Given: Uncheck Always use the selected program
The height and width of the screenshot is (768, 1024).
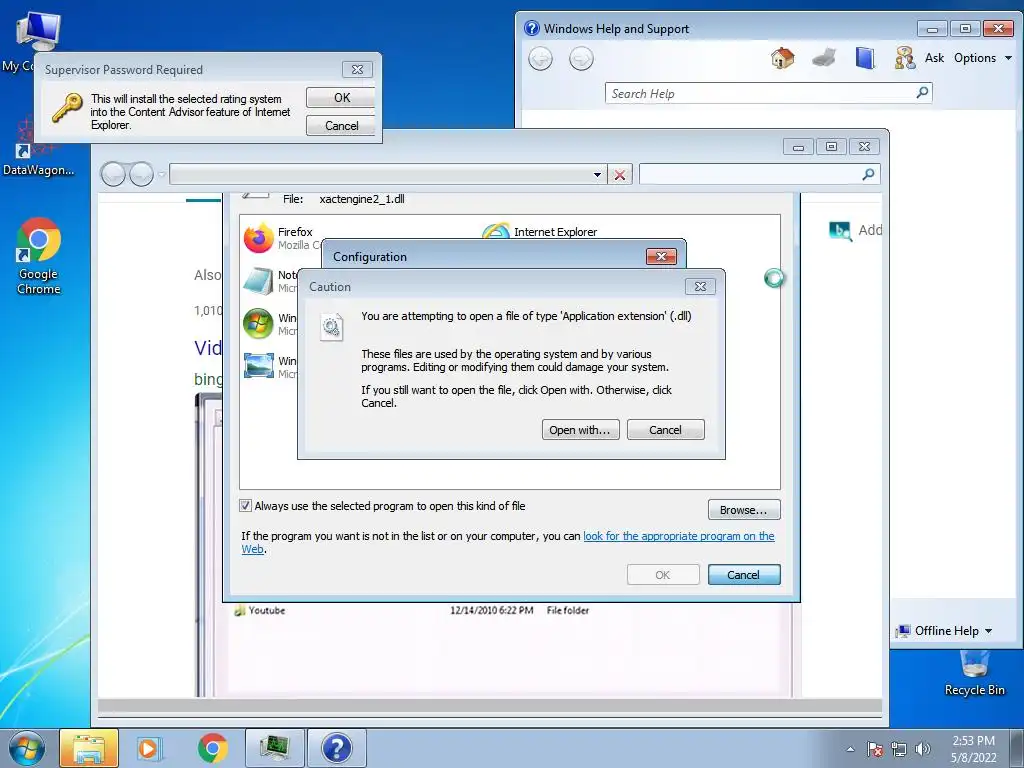Looking at the screenshot, I should (246, 505).
